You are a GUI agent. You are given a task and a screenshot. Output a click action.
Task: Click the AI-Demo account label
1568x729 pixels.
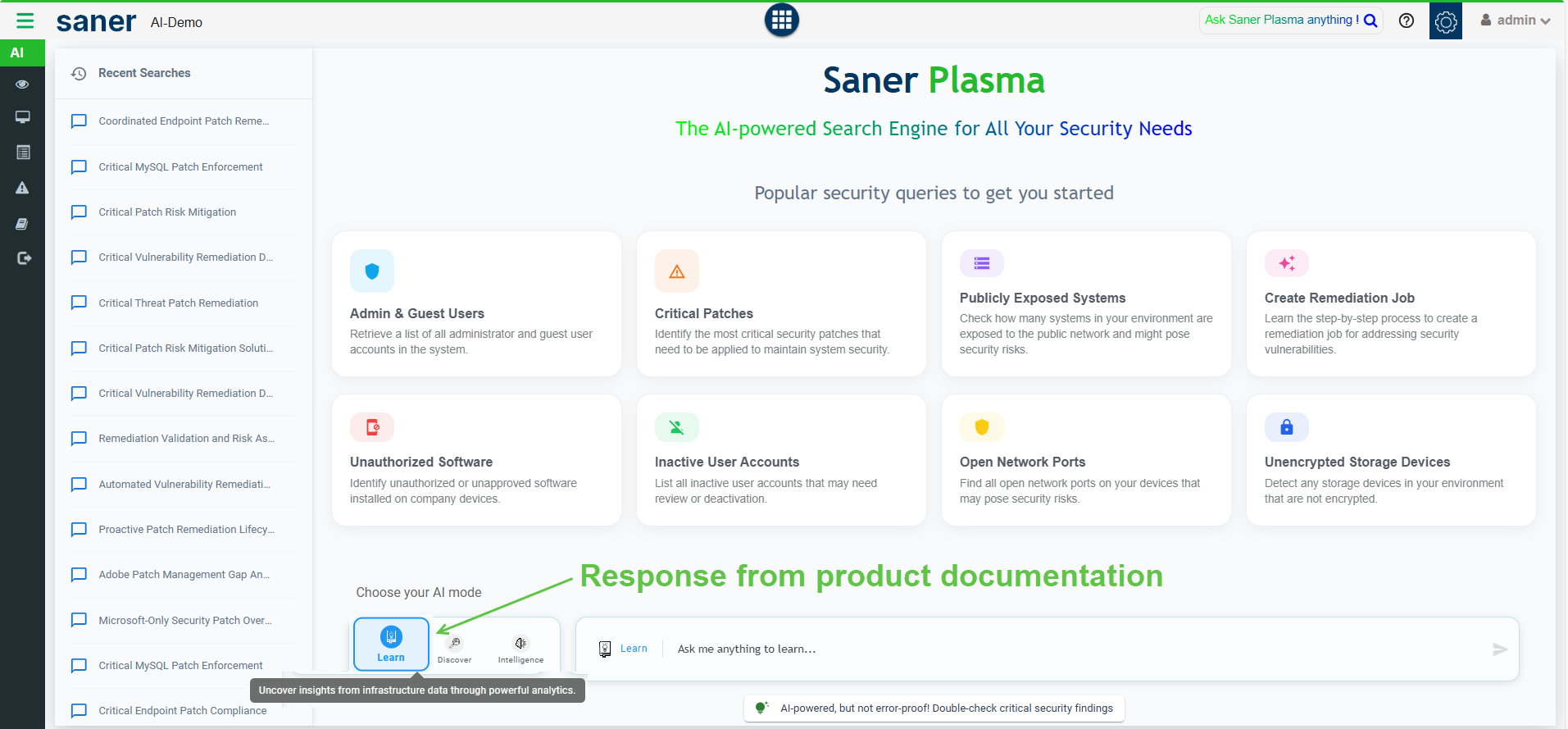coord(176,23)
